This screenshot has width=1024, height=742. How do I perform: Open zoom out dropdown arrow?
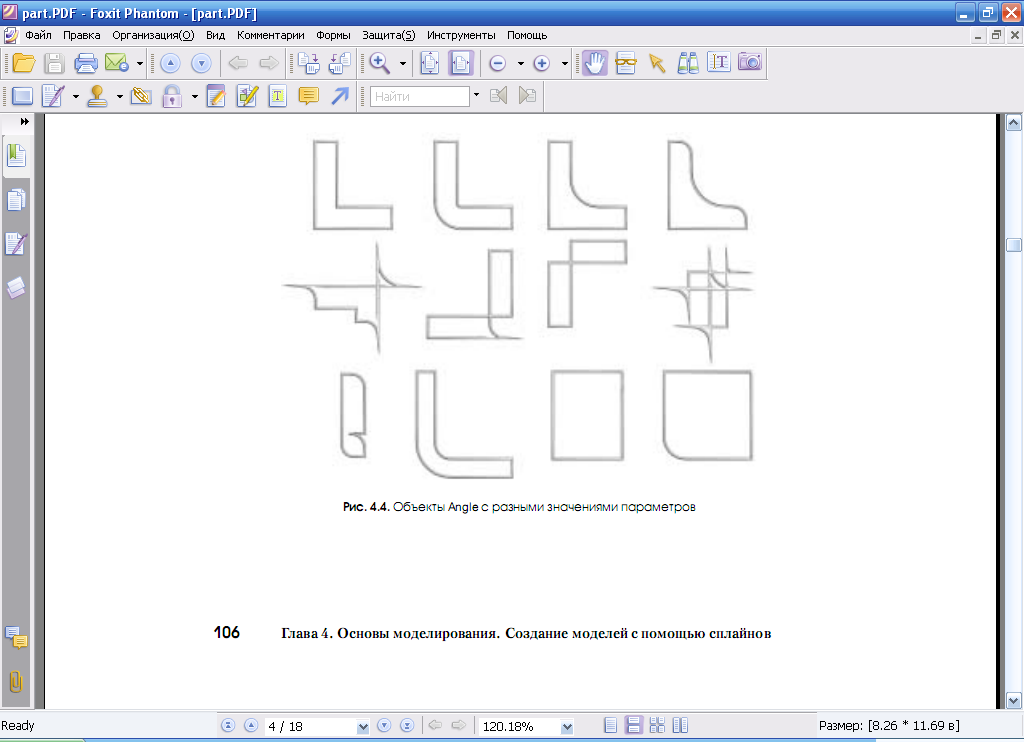click(x=520, y=63)
